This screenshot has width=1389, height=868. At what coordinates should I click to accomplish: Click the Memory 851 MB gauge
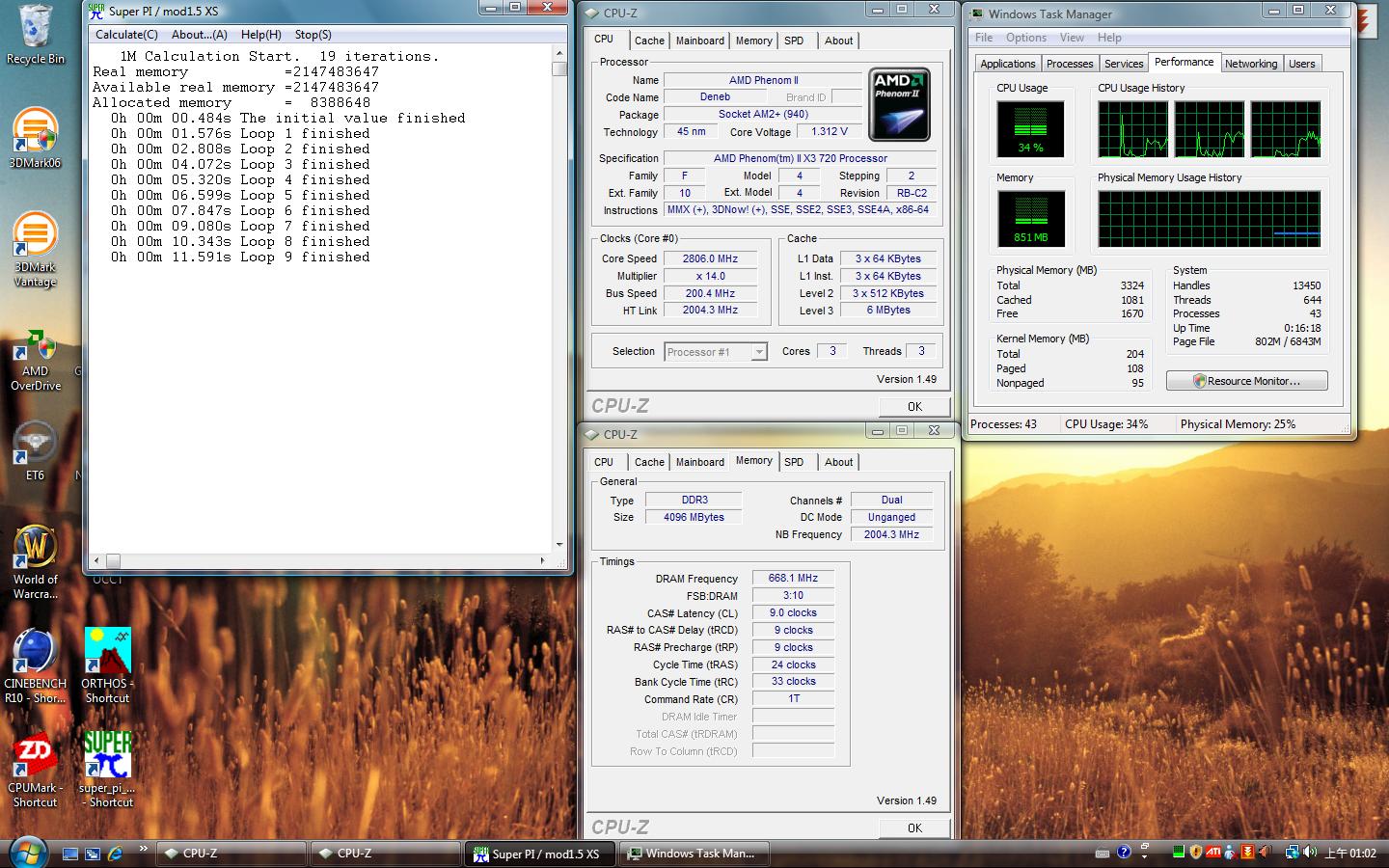coord(1030,219)
